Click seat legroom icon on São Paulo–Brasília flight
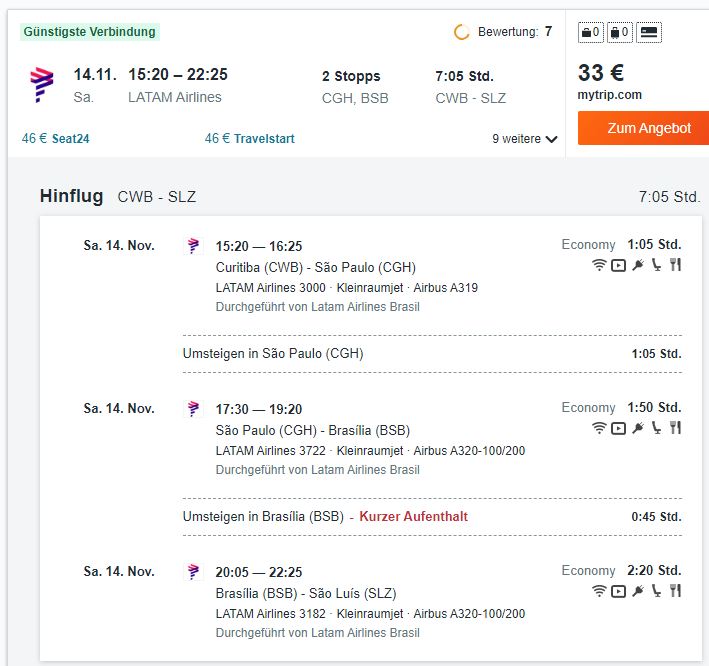Screen dimensions: 709x666 [656, 428]
